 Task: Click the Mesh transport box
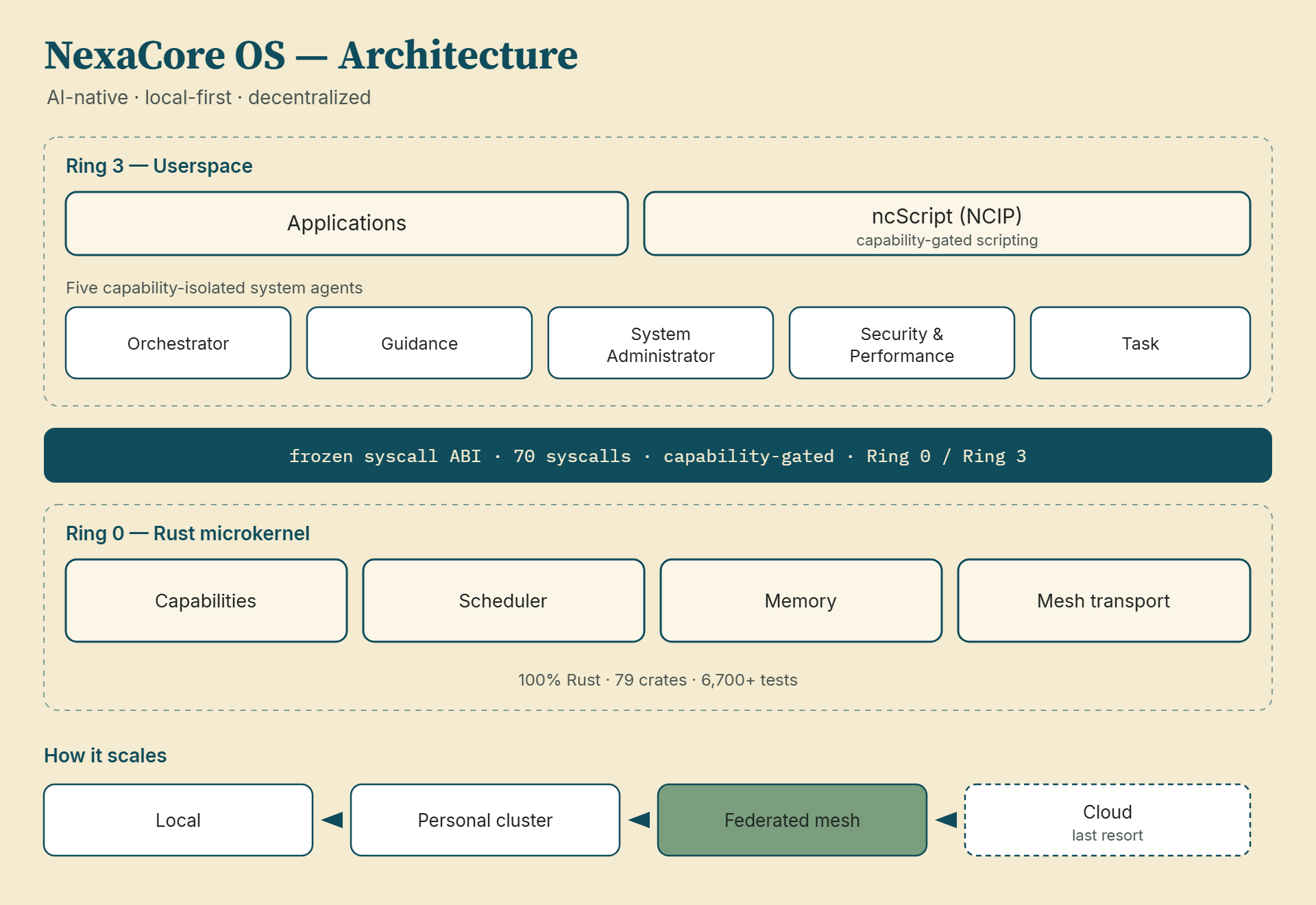[1104, 601]
